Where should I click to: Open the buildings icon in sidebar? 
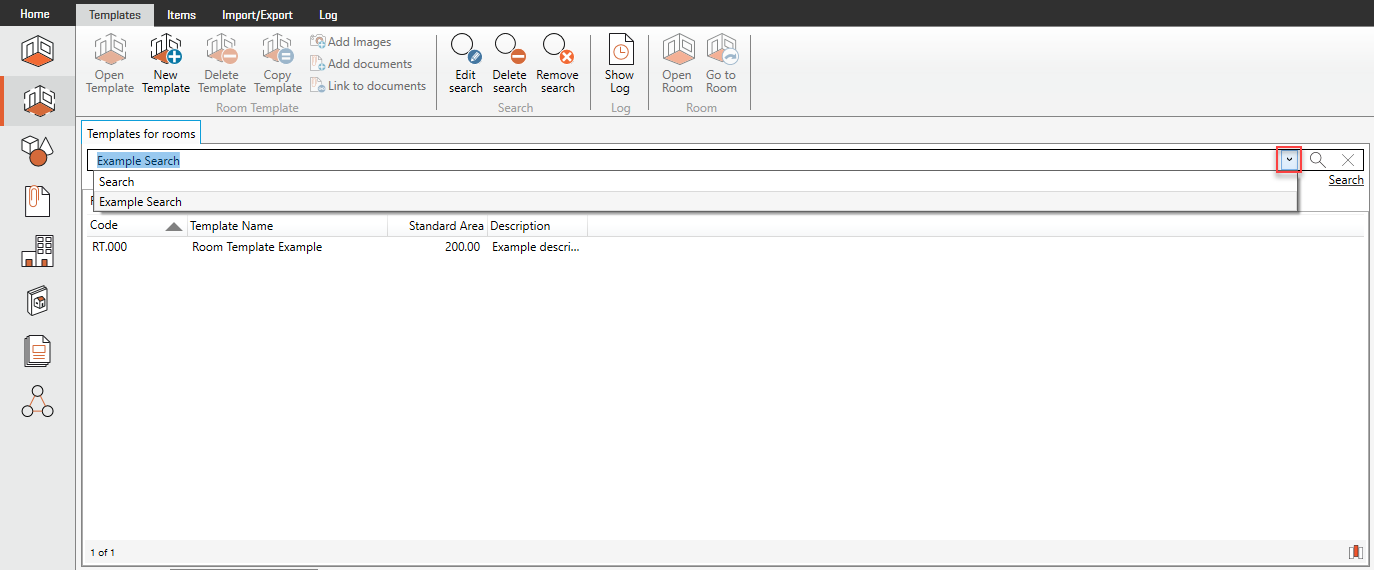[x=38, y=251]
